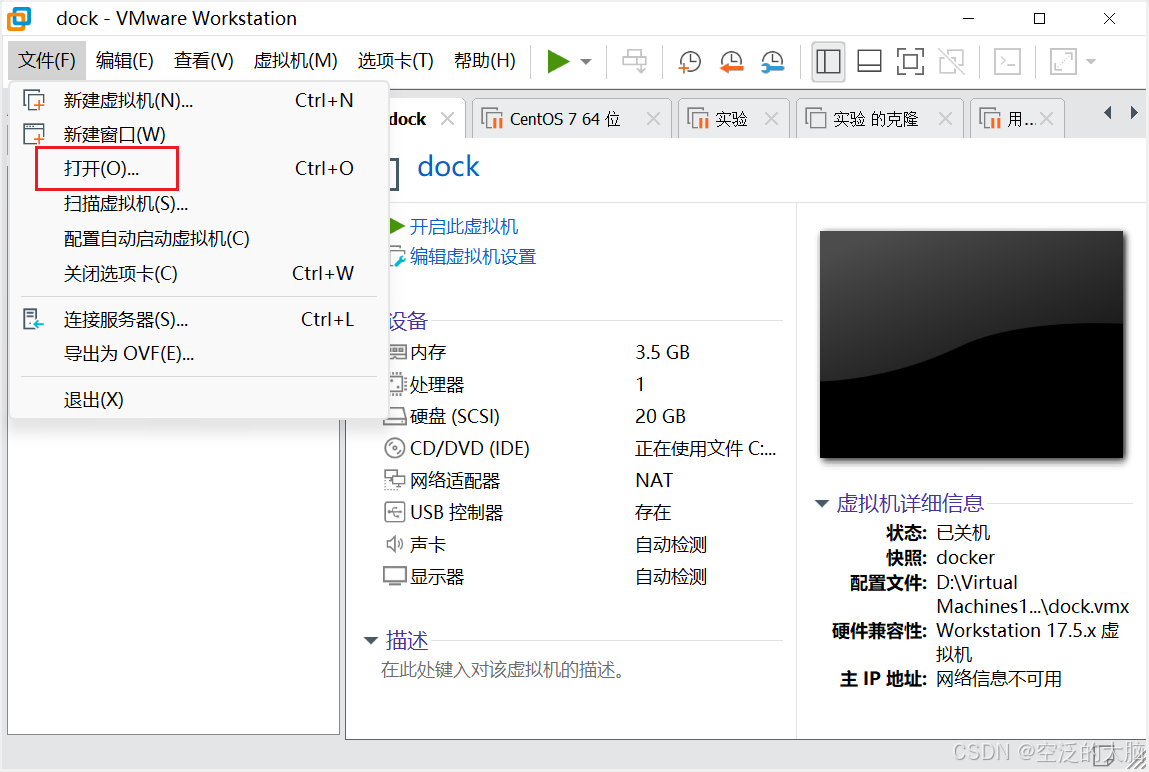Select 扫描虚拟机(S)... menu entry
Image resolution: width=1149 pixels, height=772 pixels.
[198, 204]
